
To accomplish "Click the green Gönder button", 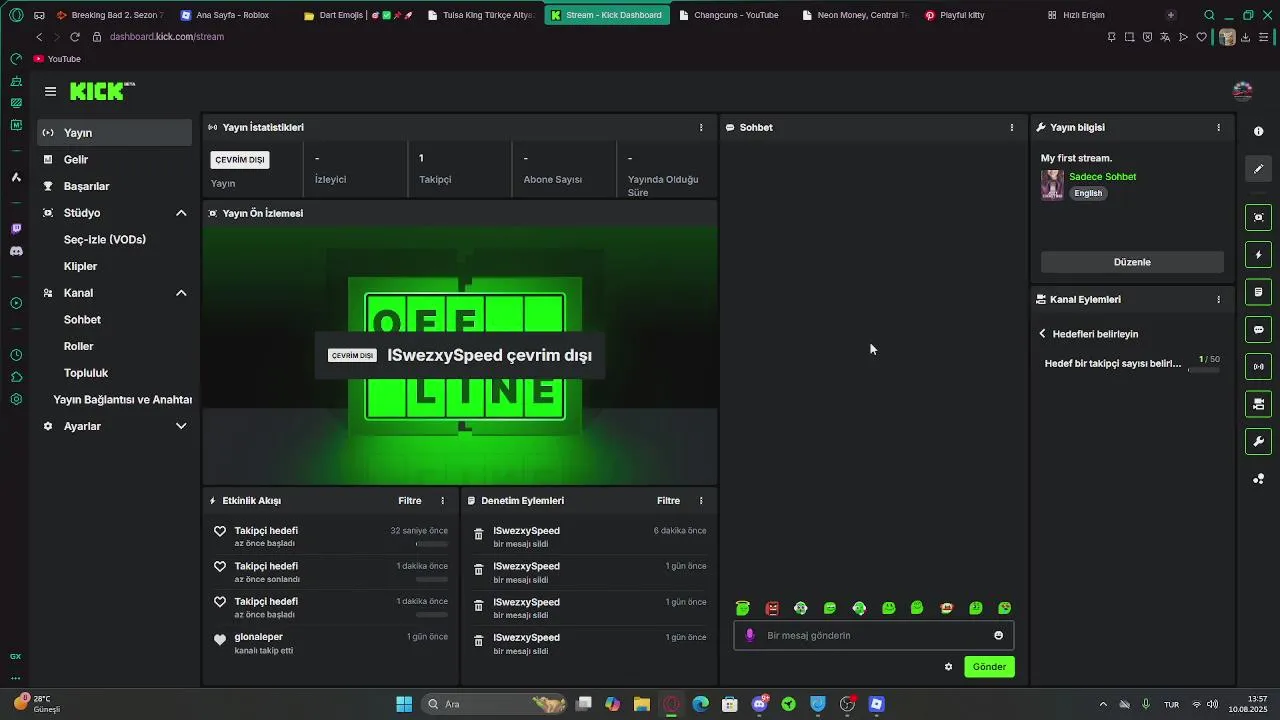I will click(x=989, y=667).
